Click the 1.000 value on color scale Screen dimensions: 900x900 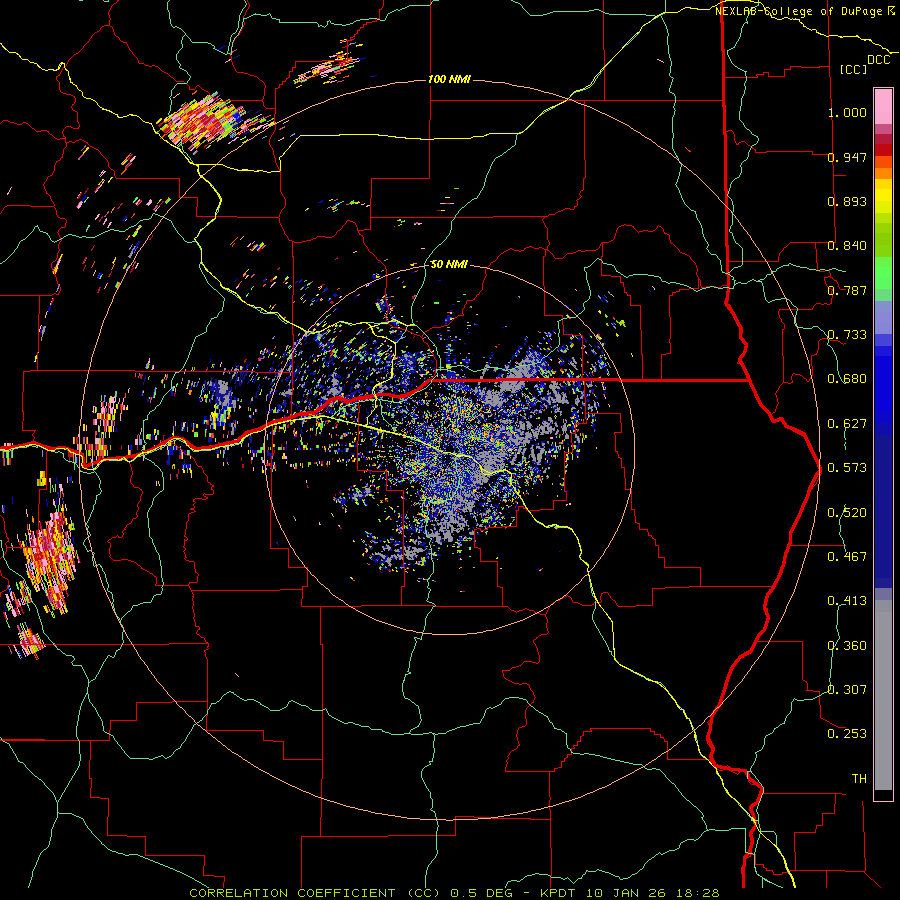tap(847, 112)
